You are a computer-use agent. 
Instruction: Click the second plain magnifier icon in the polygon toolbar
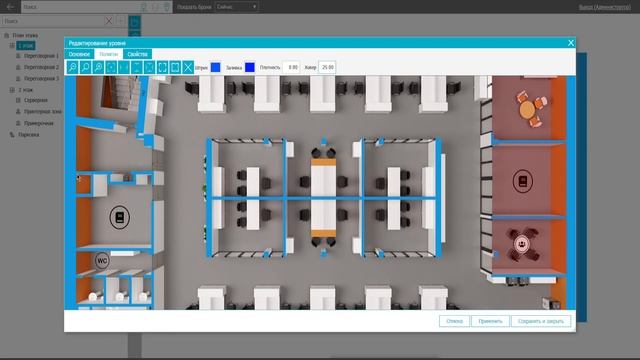coord(85,67)
